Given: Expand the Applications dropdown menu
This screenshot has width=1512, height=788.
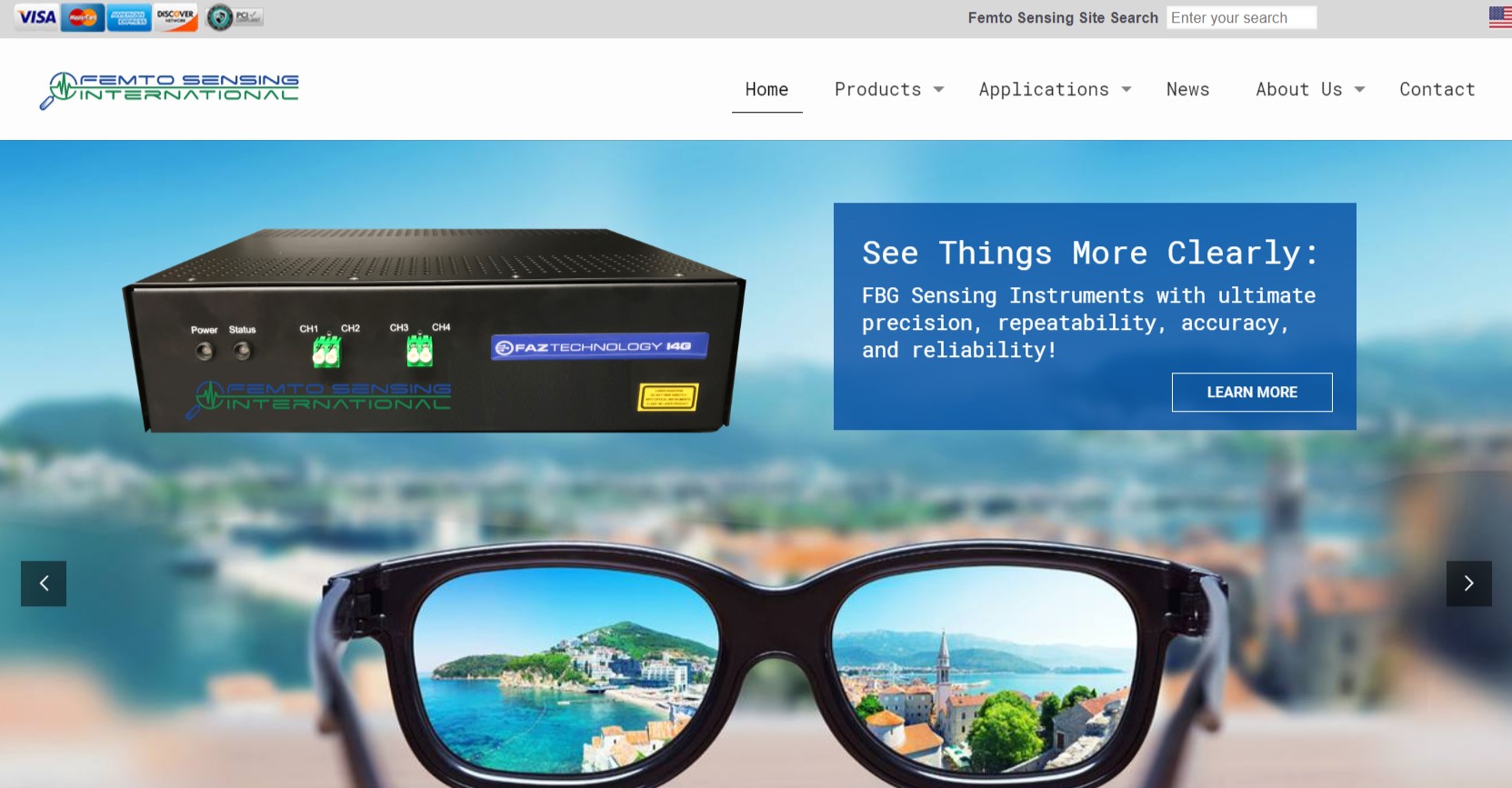Looking at the screenshot, I should (x=1055, y=89).
